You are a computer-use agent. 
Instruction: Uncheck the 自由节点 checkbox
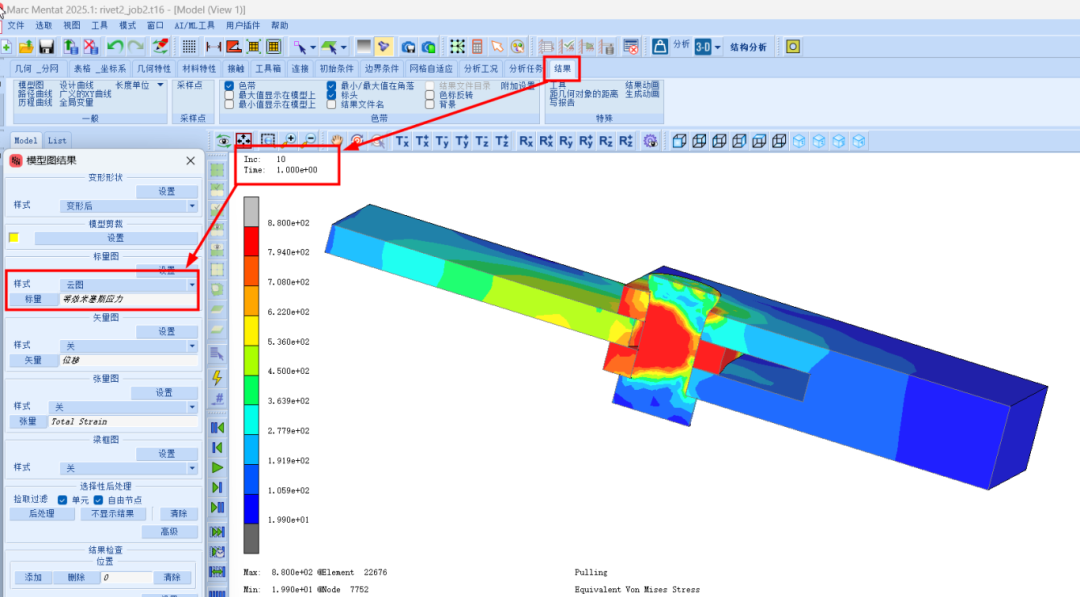click(100, 499)
